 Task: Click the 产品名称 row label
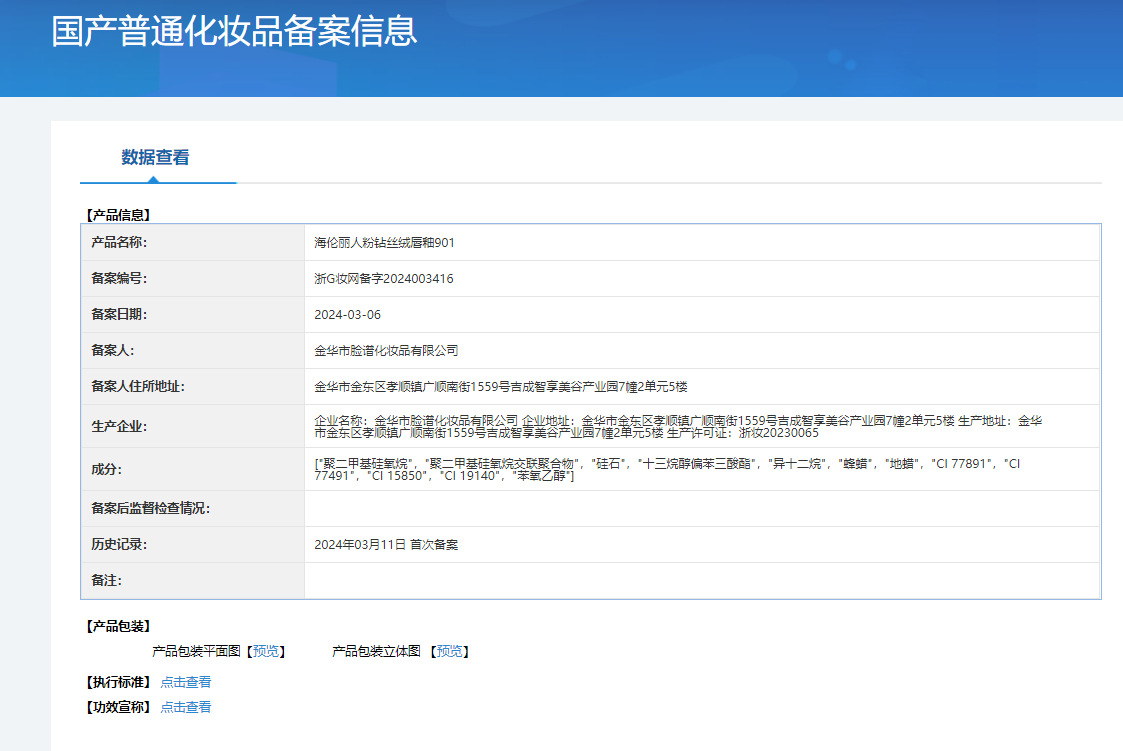119,242
